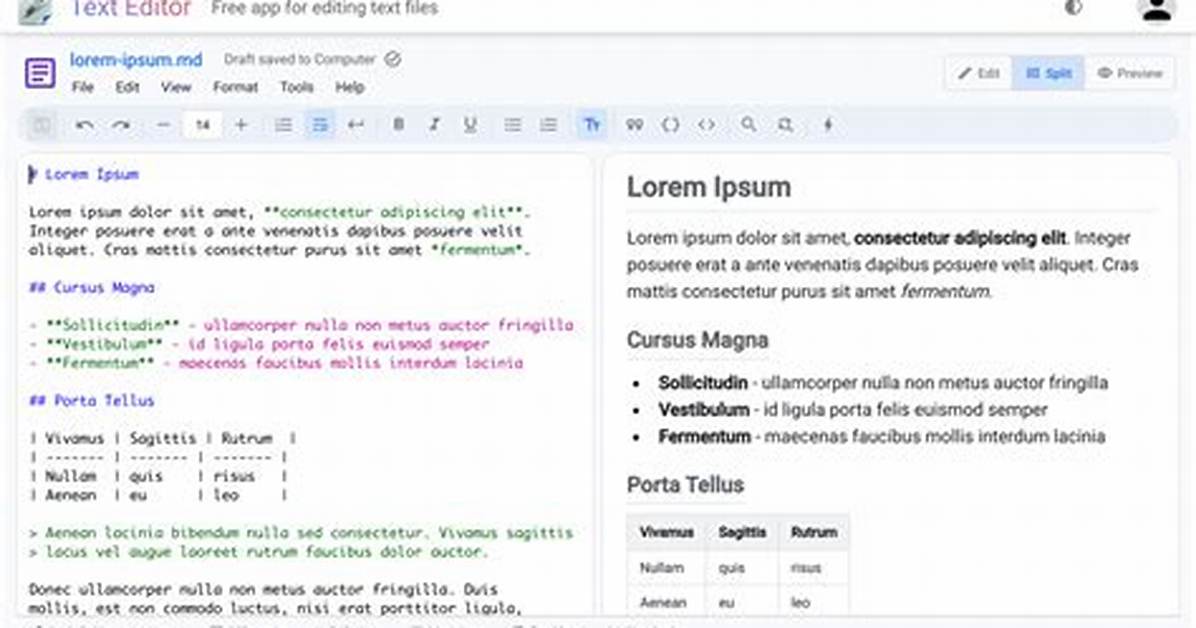1196x628 pixels.
Task: Click the 'Draft saved to Computer' status
Action: [299, 60]
